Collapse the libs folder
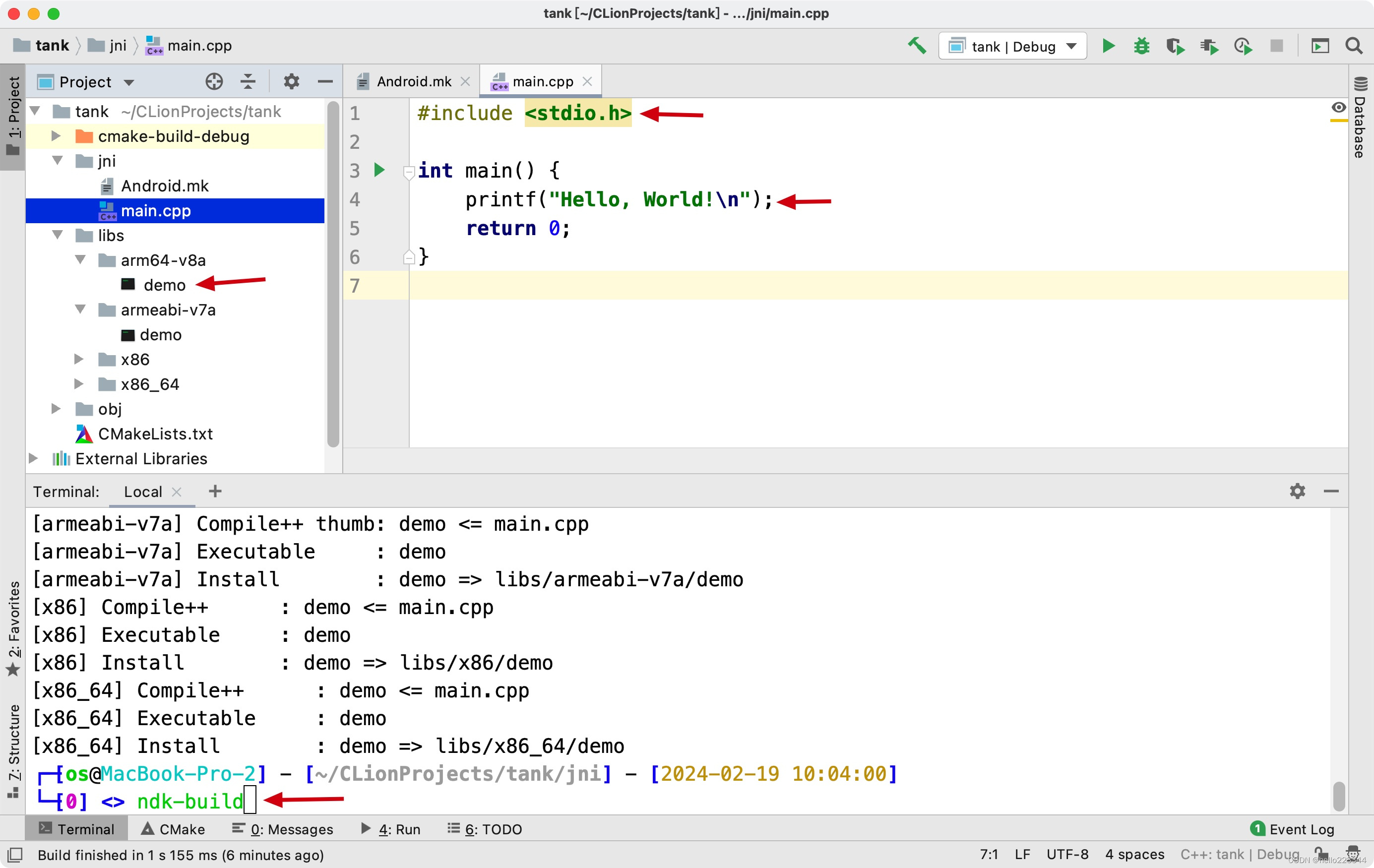The image size is (1374, 868). pos(57,235)
